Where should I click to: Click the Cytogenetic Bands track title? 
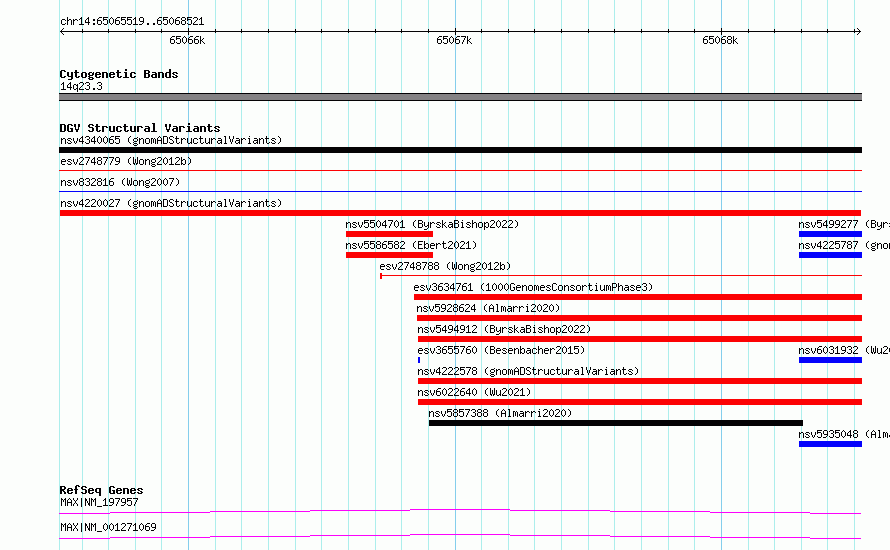click(119, 74)
